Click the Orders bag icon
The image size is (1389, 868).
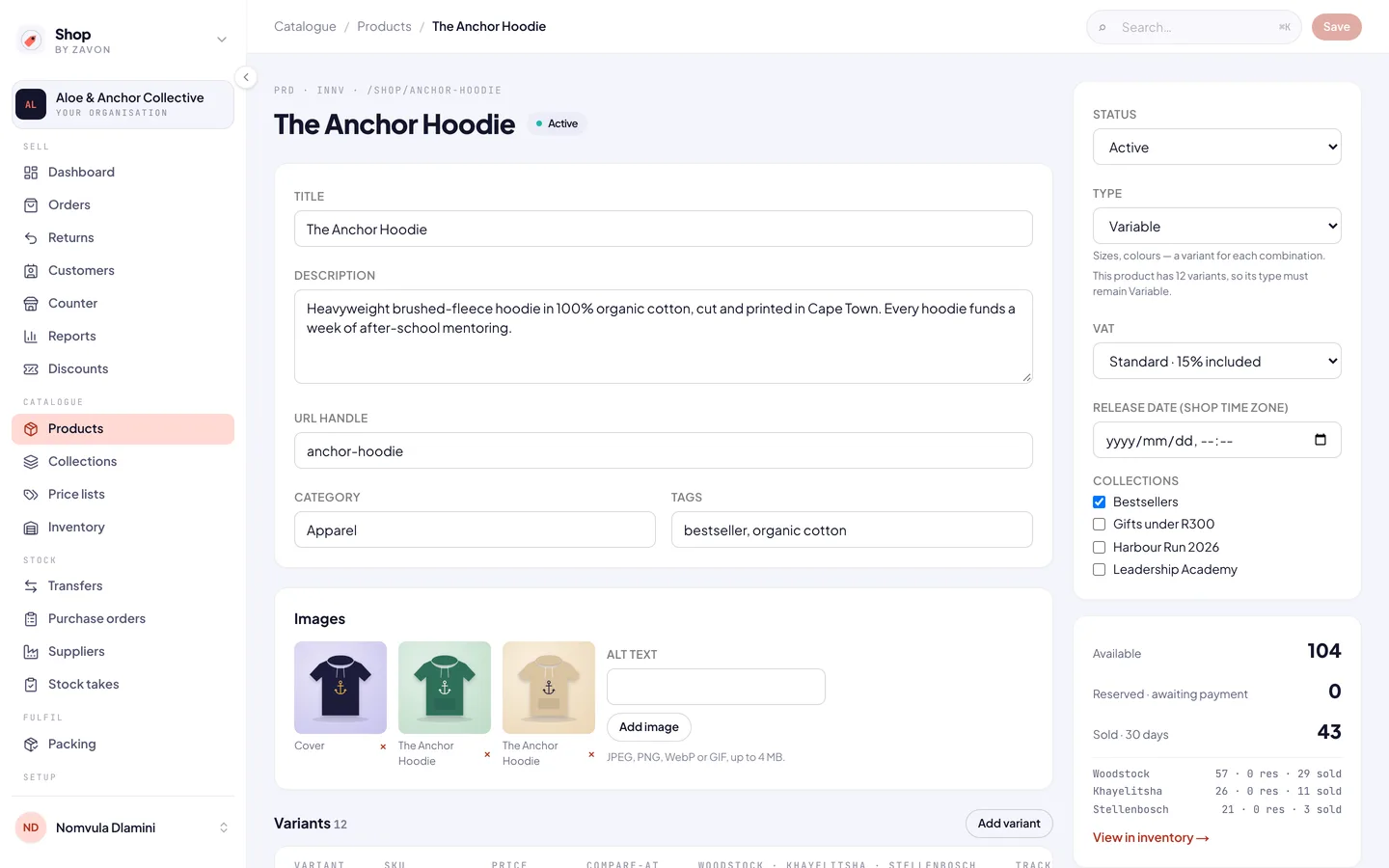tap(31, 205)
